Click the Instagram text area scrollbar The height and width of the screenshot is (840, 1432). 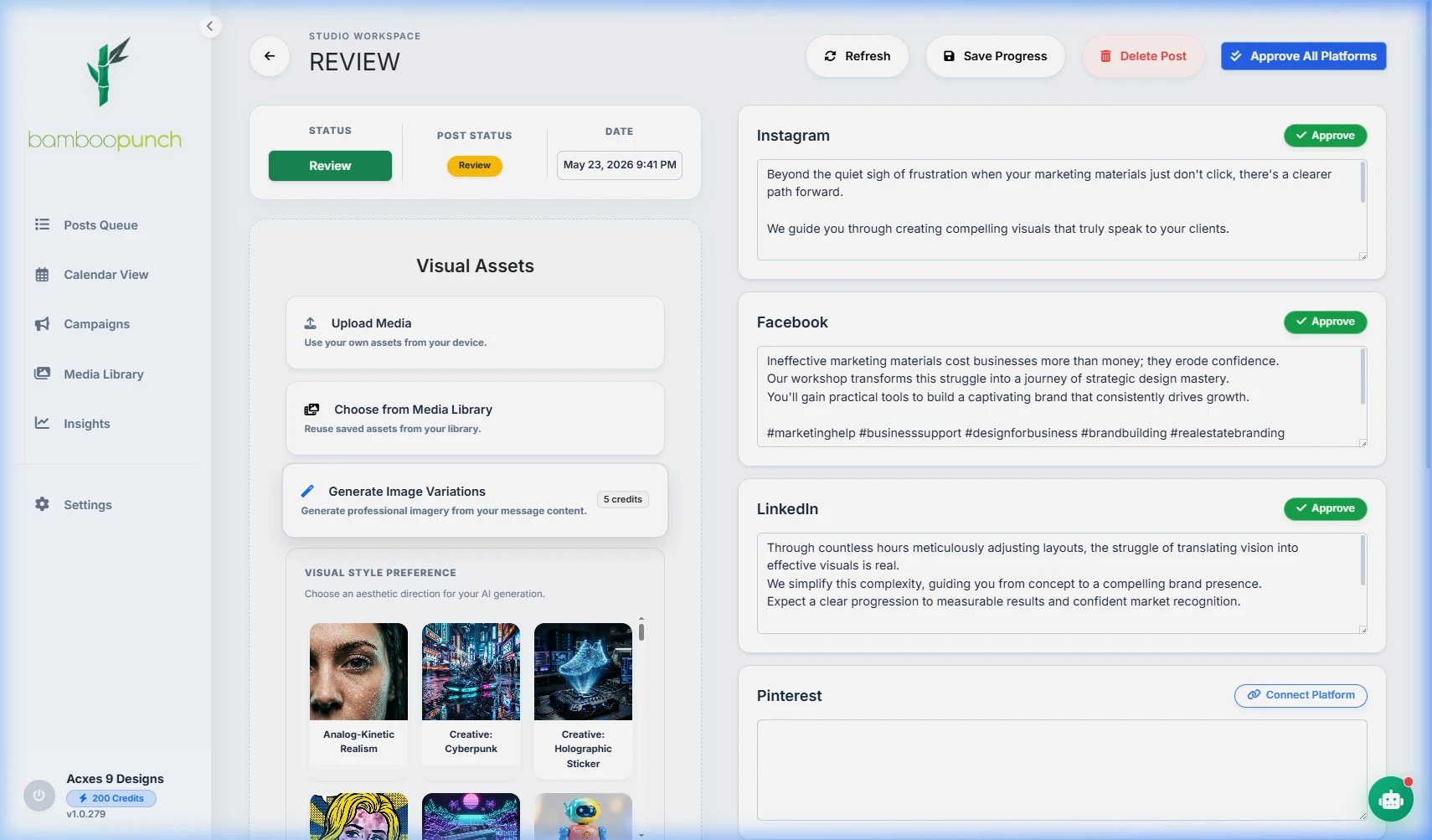coord(1362,182)
